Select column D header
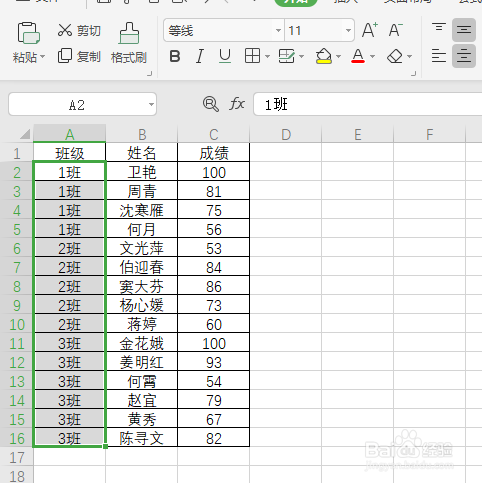The image size is (482, 483). (286, 134)
